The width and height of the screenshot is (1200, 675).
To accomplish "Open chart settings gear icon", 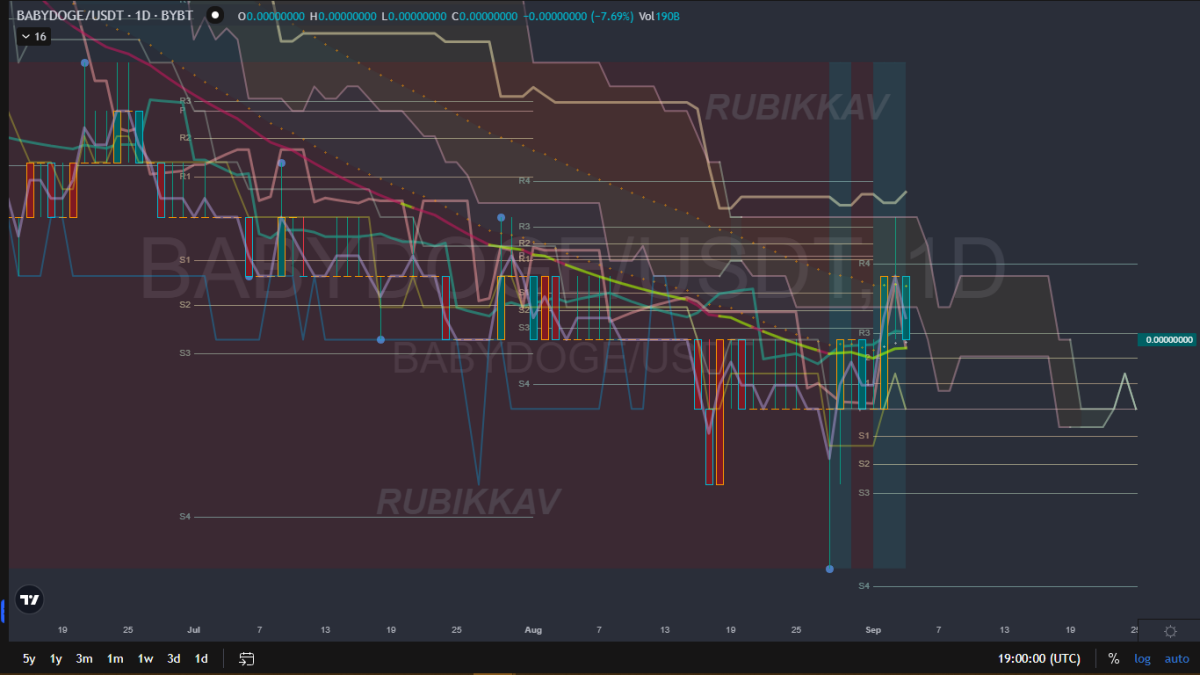I will point(1170,631).
